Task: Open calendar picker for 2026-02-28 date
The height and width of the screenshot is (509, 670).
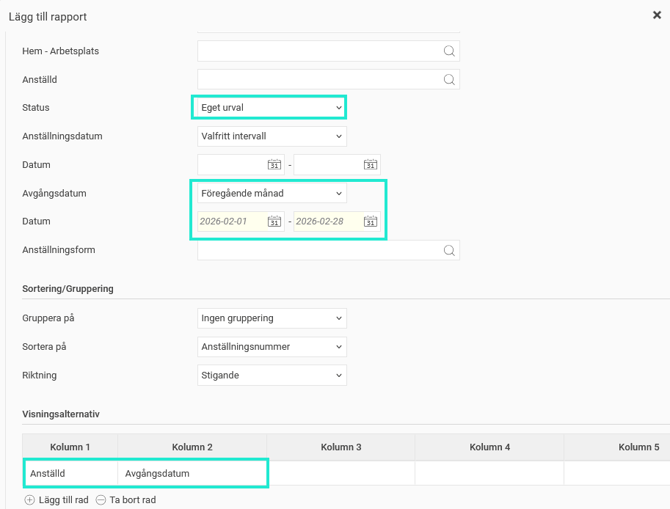Action: click(370, 222)
